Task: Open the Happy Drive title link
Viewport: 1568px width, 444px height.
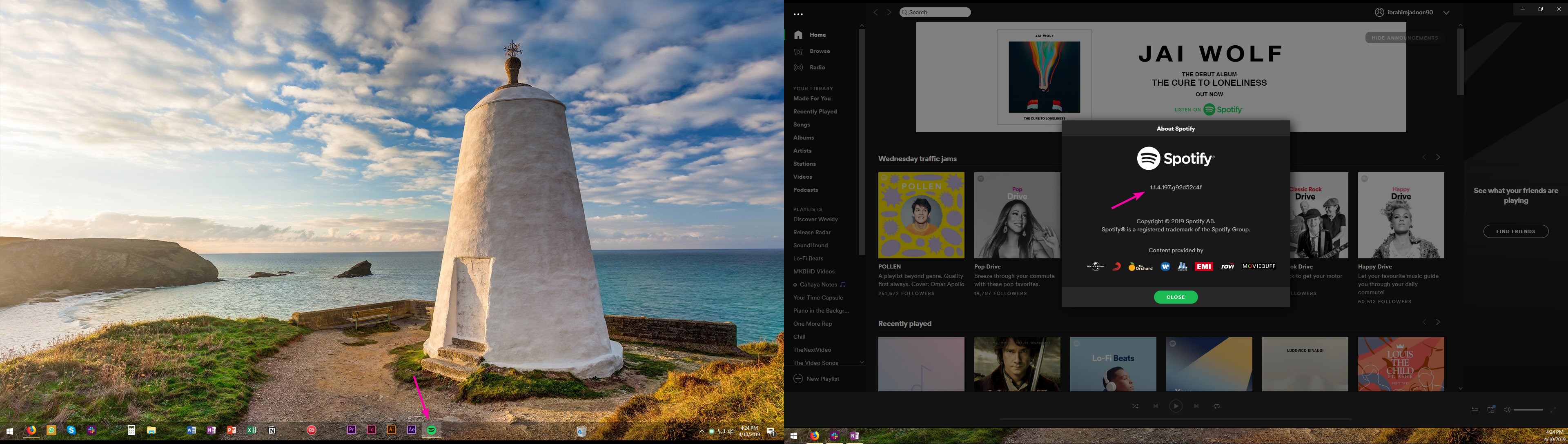Action: click(x=1374, y=266)
